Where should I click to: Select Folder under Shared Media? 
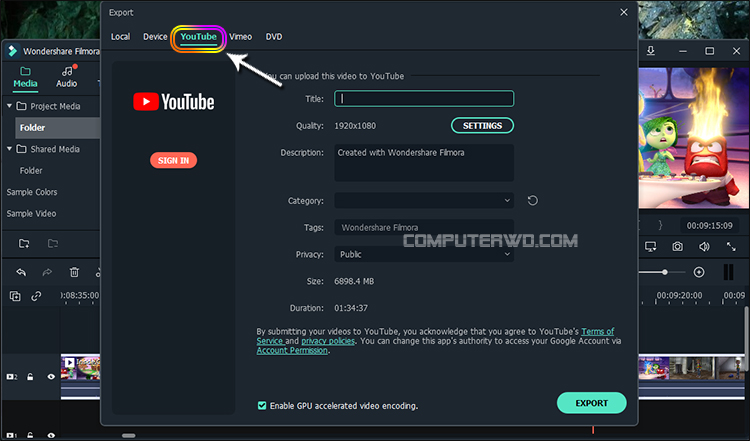coord(31,170)
